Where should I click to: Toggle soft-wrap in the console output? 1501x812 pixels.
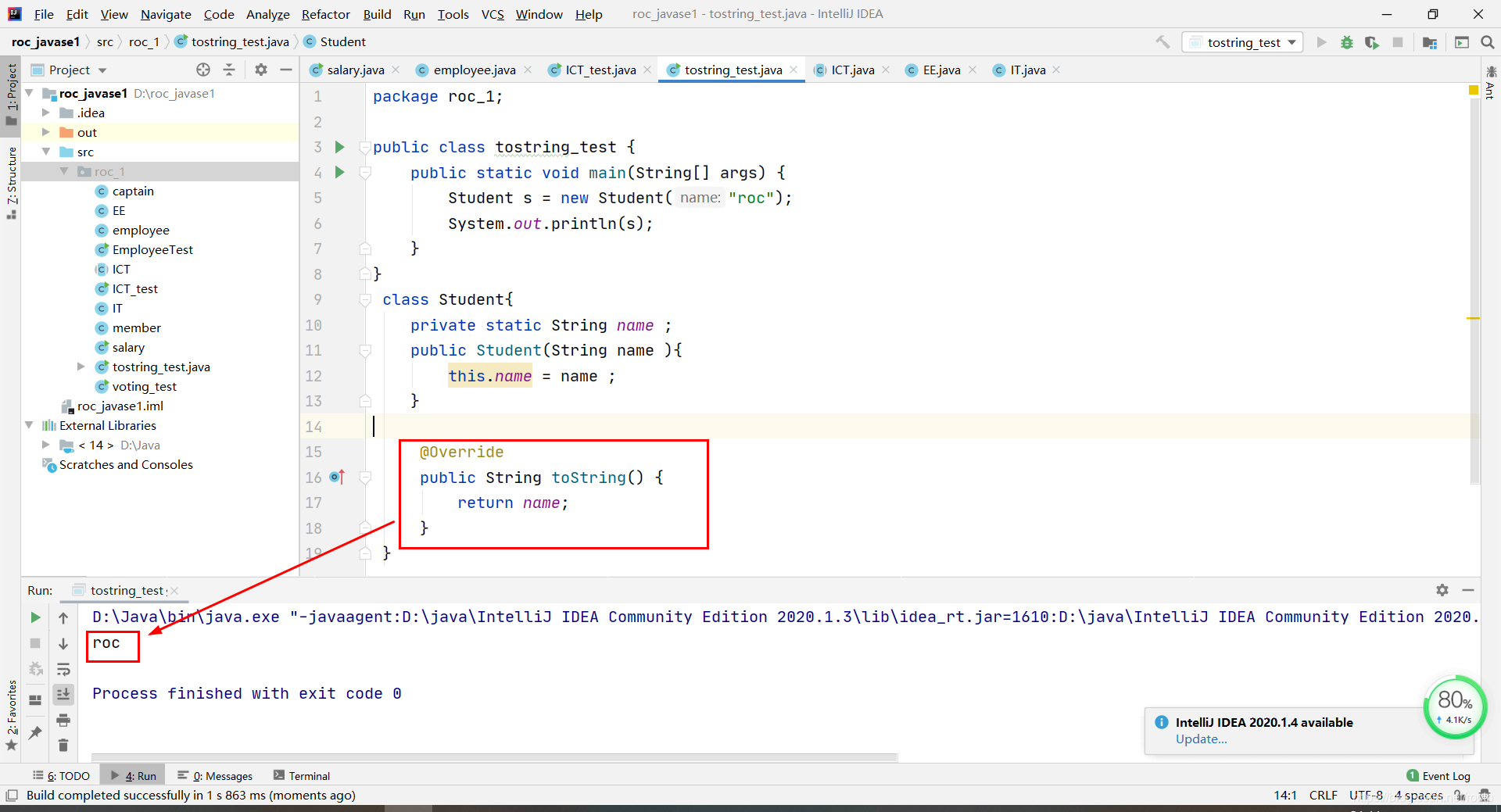(x=63, y=669)
